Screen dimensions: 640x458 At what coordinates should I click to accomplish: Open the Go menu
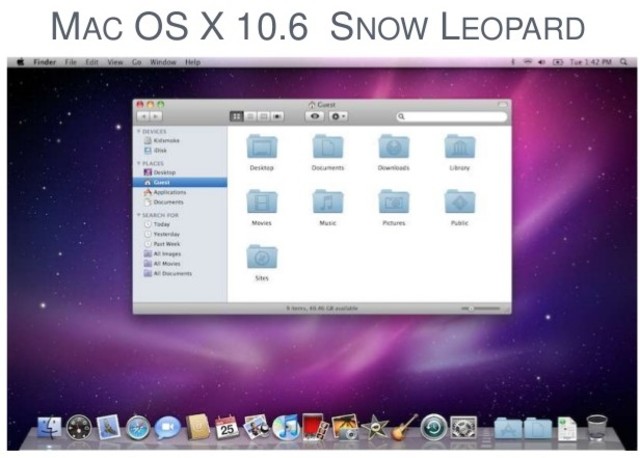137,62
